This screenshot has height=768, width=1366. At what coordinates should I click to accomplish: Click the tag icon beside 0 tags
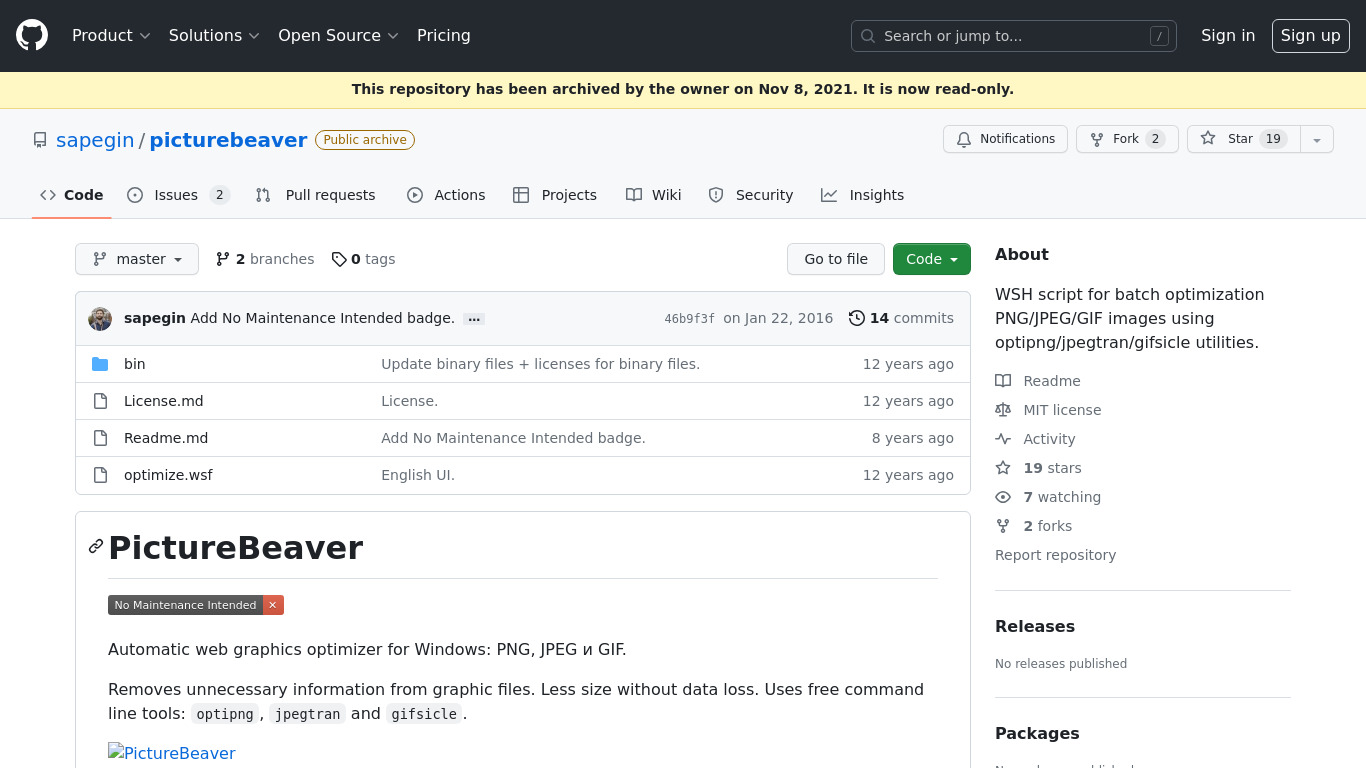point(339,259)
